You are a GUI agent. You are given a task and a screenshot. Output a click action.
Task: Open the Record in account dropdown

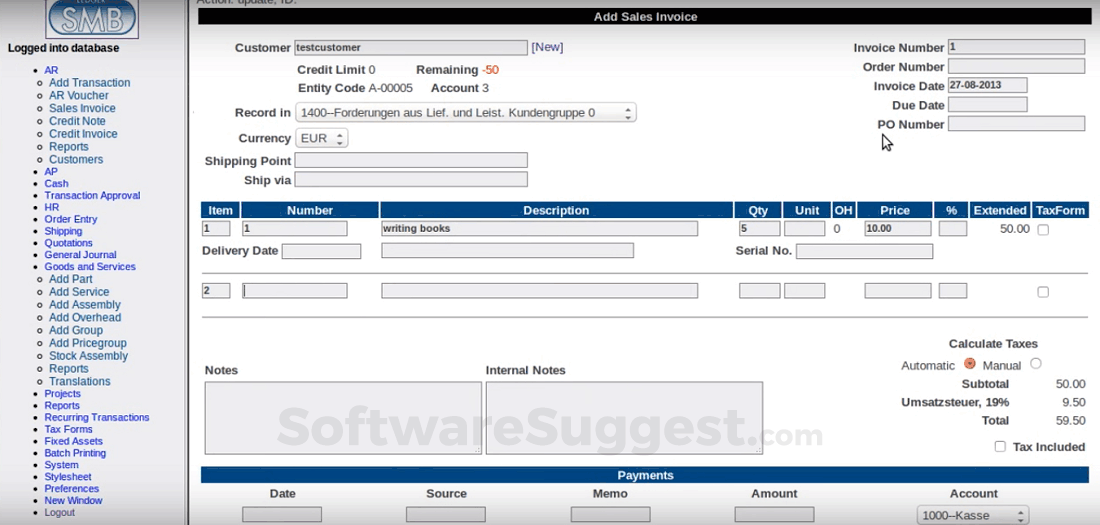(x=465, y=113)
